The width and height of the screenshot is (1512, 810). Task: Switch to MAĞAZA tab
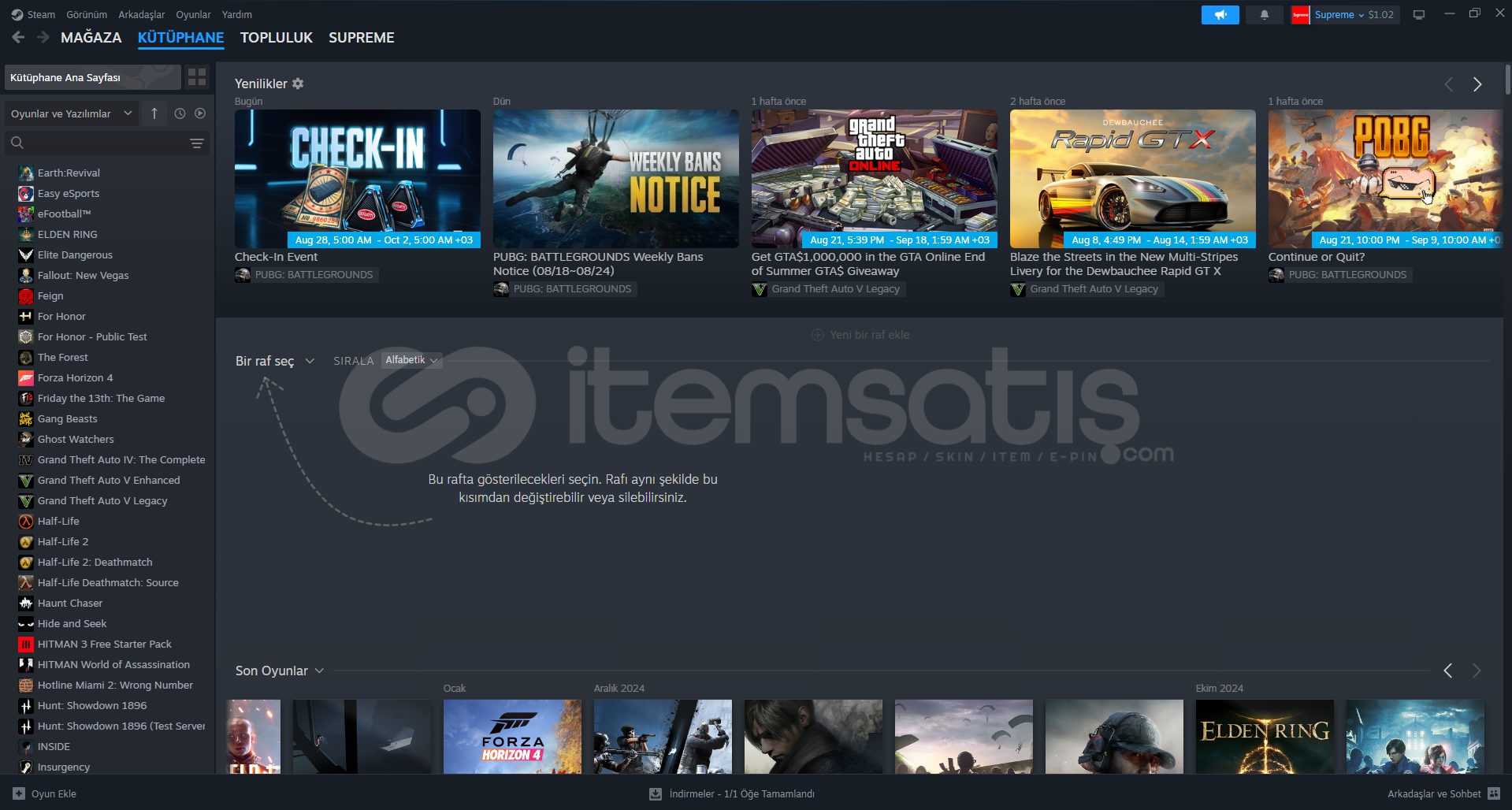click(91, 37)
